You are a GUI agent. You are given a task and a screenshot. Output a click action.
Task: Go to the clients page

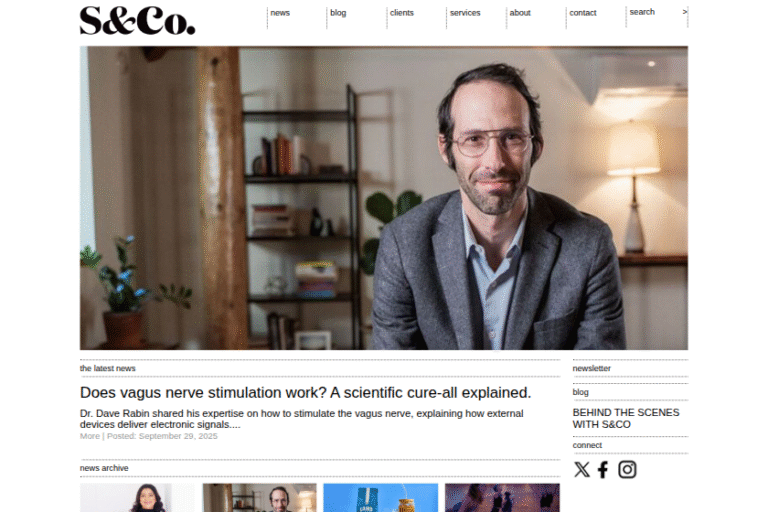click(402, 13)
